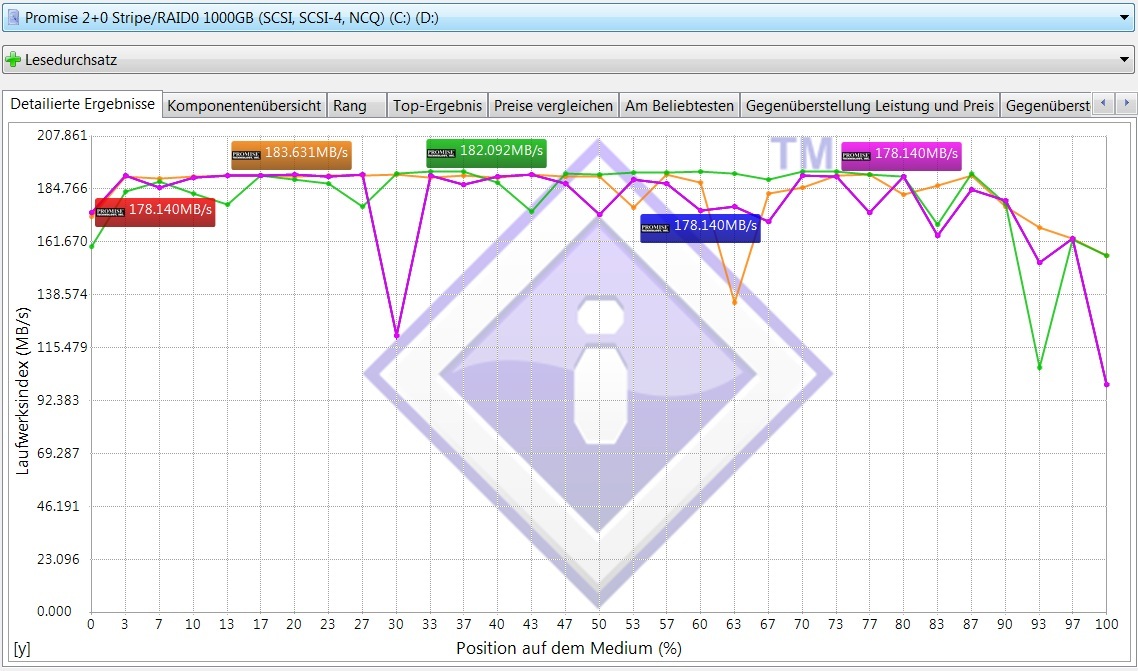This screenshot has width=1138, height=671.
Task: Switch to the Detailierte Ergebnisse tab
Action: point(82,104)
